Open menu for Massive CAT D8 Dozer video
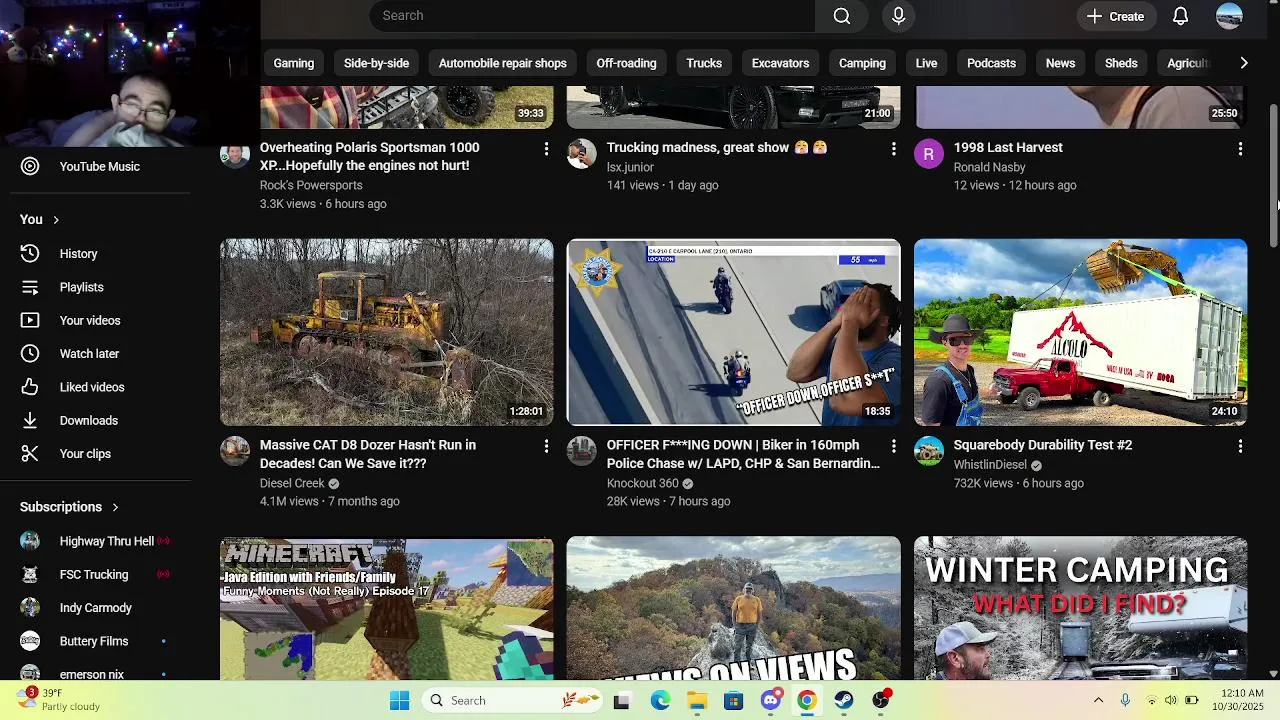This screenshot has width=1280, height=720. click(546, 447)
